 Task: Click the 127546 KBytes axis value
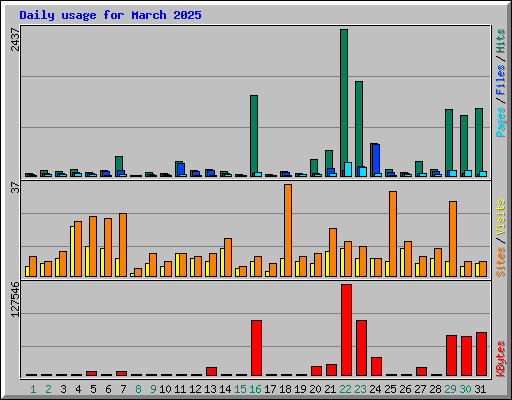(x=15, y=299)
